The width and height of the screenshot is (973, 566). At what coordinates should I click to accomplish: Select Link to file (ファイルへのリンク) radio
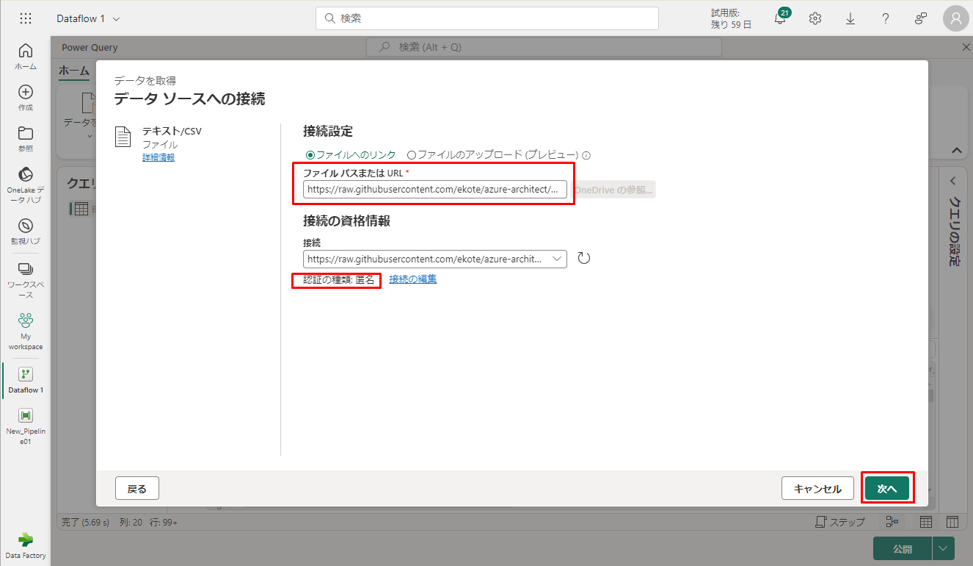pos(310,155)
